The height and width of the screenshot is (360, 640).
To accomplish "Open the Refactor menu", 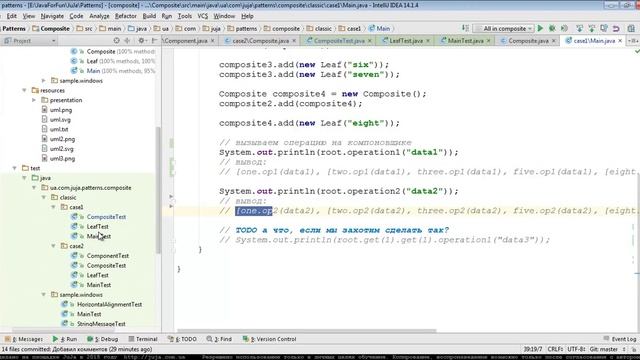I will [126, 16].
